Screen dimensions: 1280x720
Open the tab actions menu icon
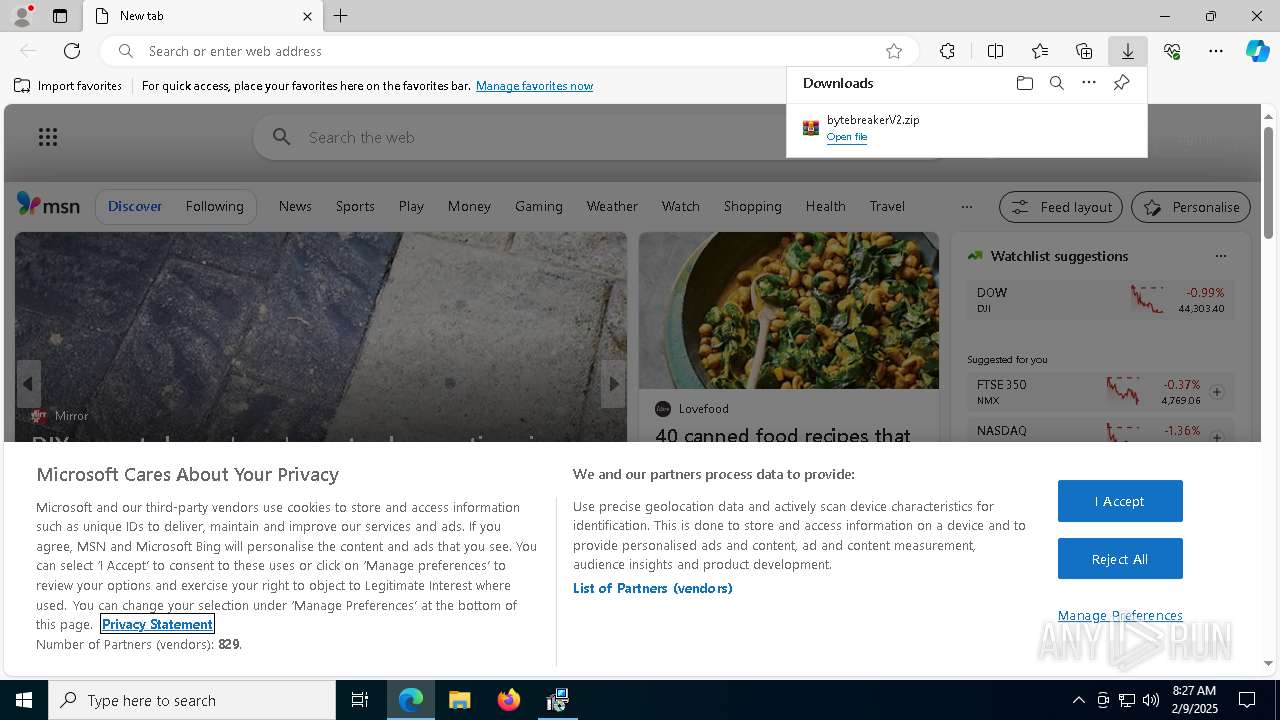[60, 16]
